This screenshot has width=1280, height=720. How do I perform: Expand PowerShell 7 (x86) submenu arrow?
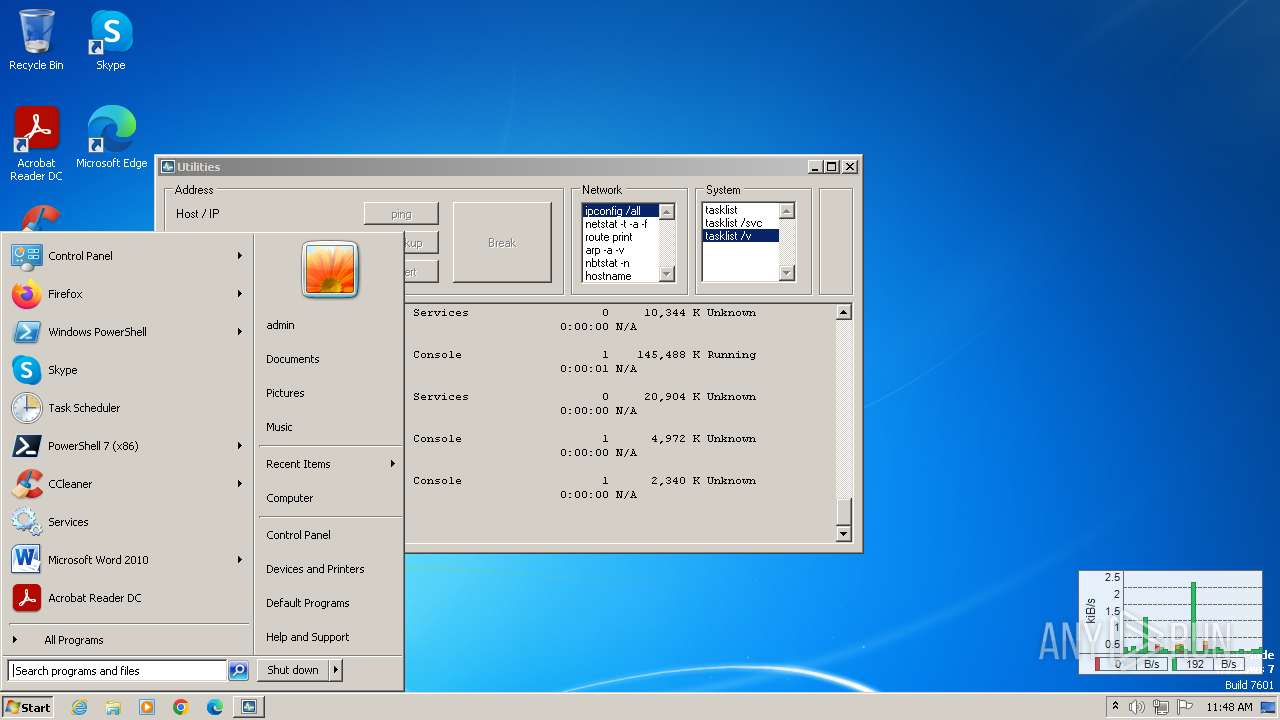(240, 446)
